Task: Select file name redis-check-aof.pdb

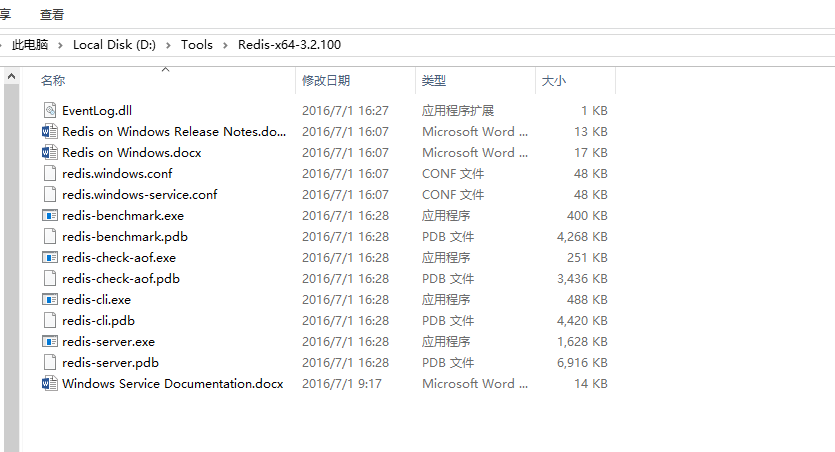Action: [121, 278]
